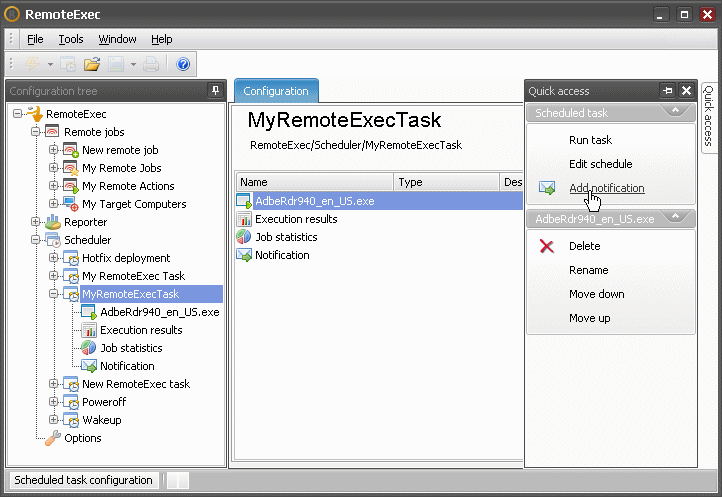Expand the Reporter node
Viewport: 722px width, 497px height.
coord(35,221)
